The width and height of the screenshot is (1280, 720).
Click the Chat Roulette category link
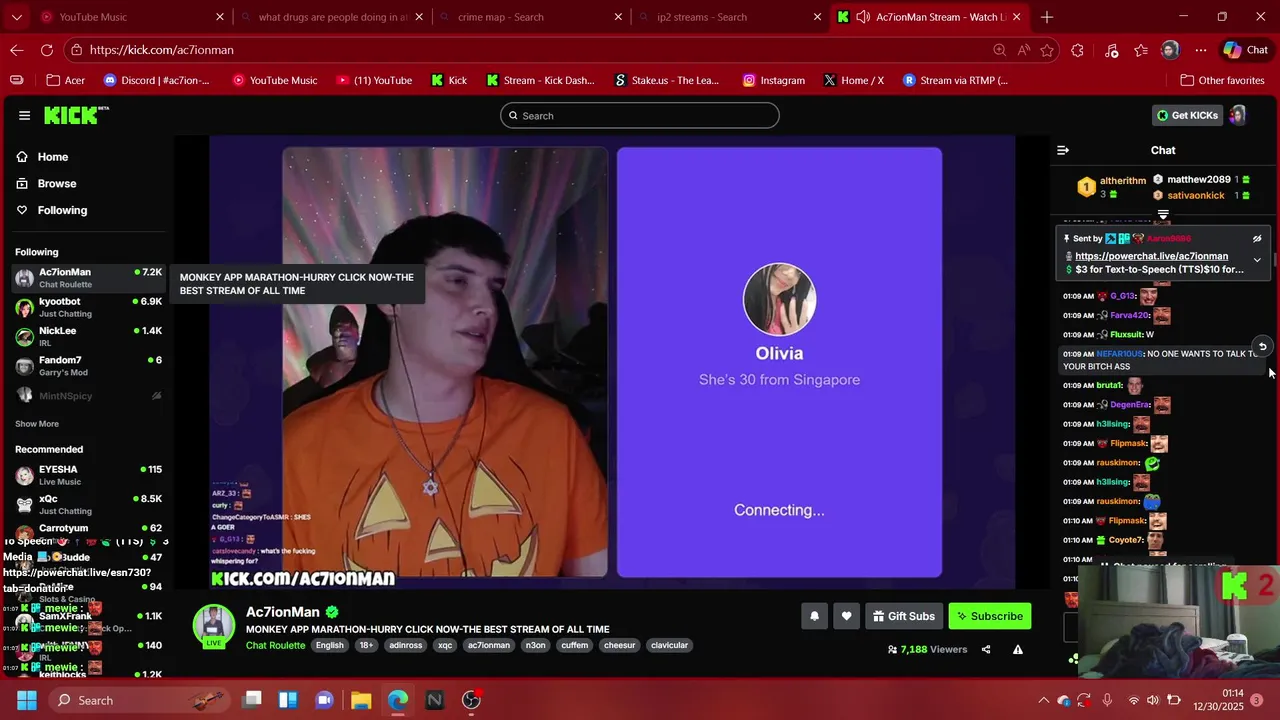tap(275, 645)
